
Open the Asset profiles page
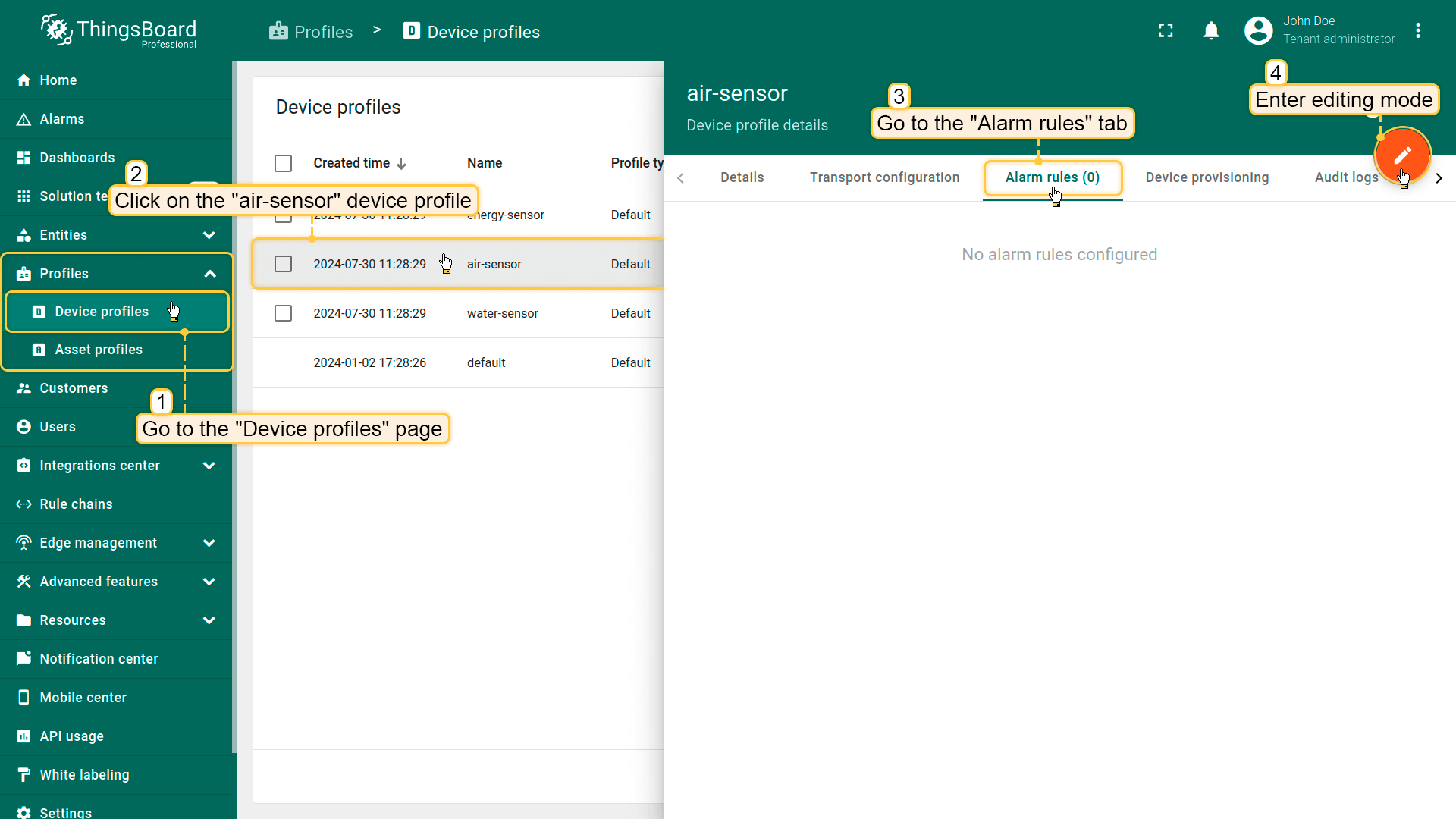tap(99, 350)
